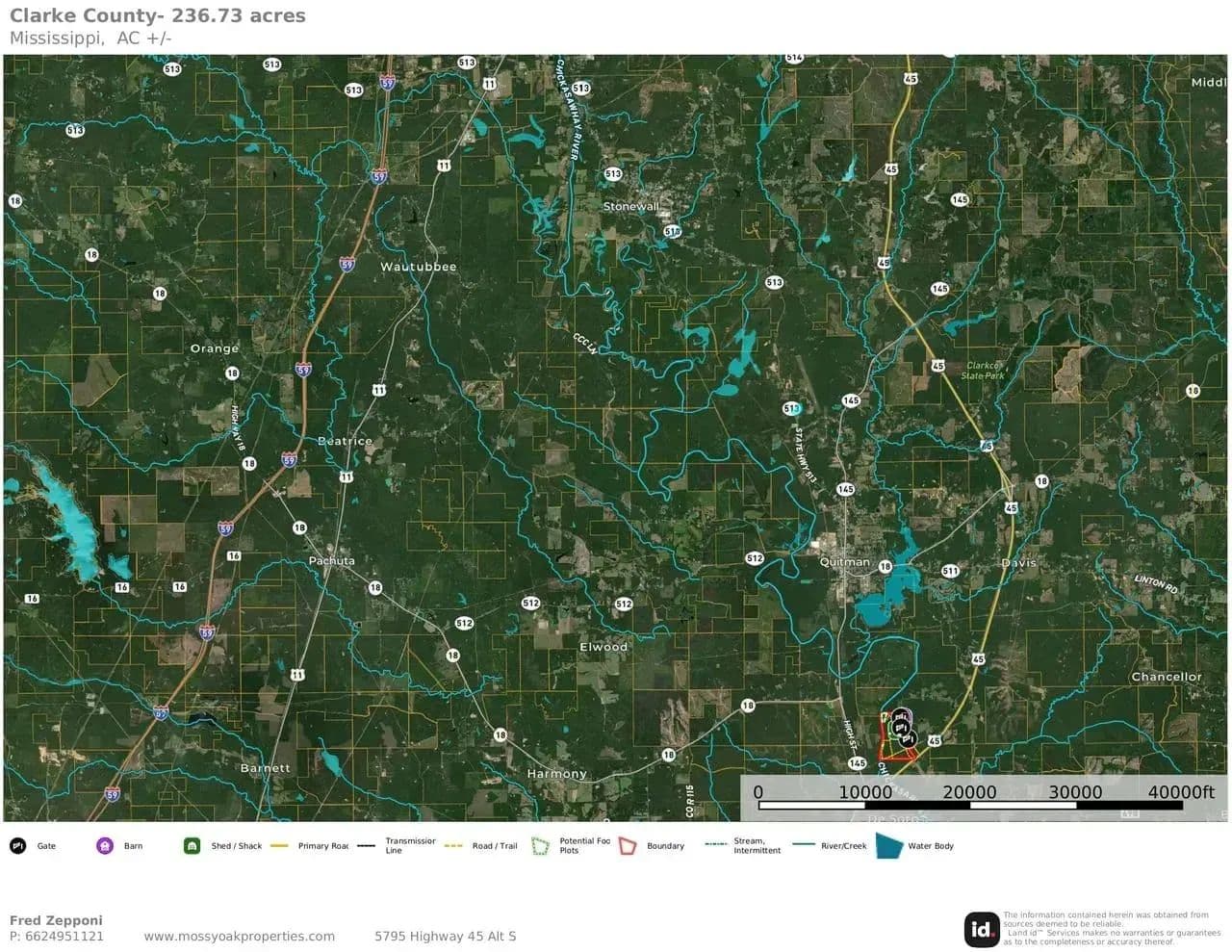Click the red Boundary polygon legend icon
Viewport: 1232px width, 952px height.
pos(628,846)
